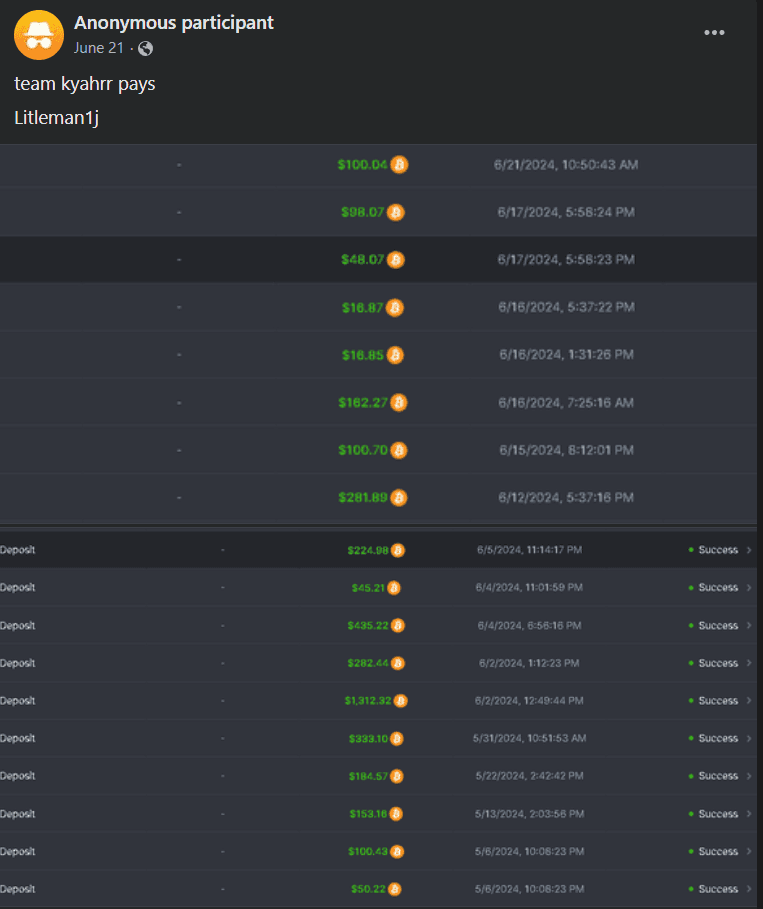Open the Anonymous participant profile name
The height and width of the screenshot is (909, 763).
173,22
